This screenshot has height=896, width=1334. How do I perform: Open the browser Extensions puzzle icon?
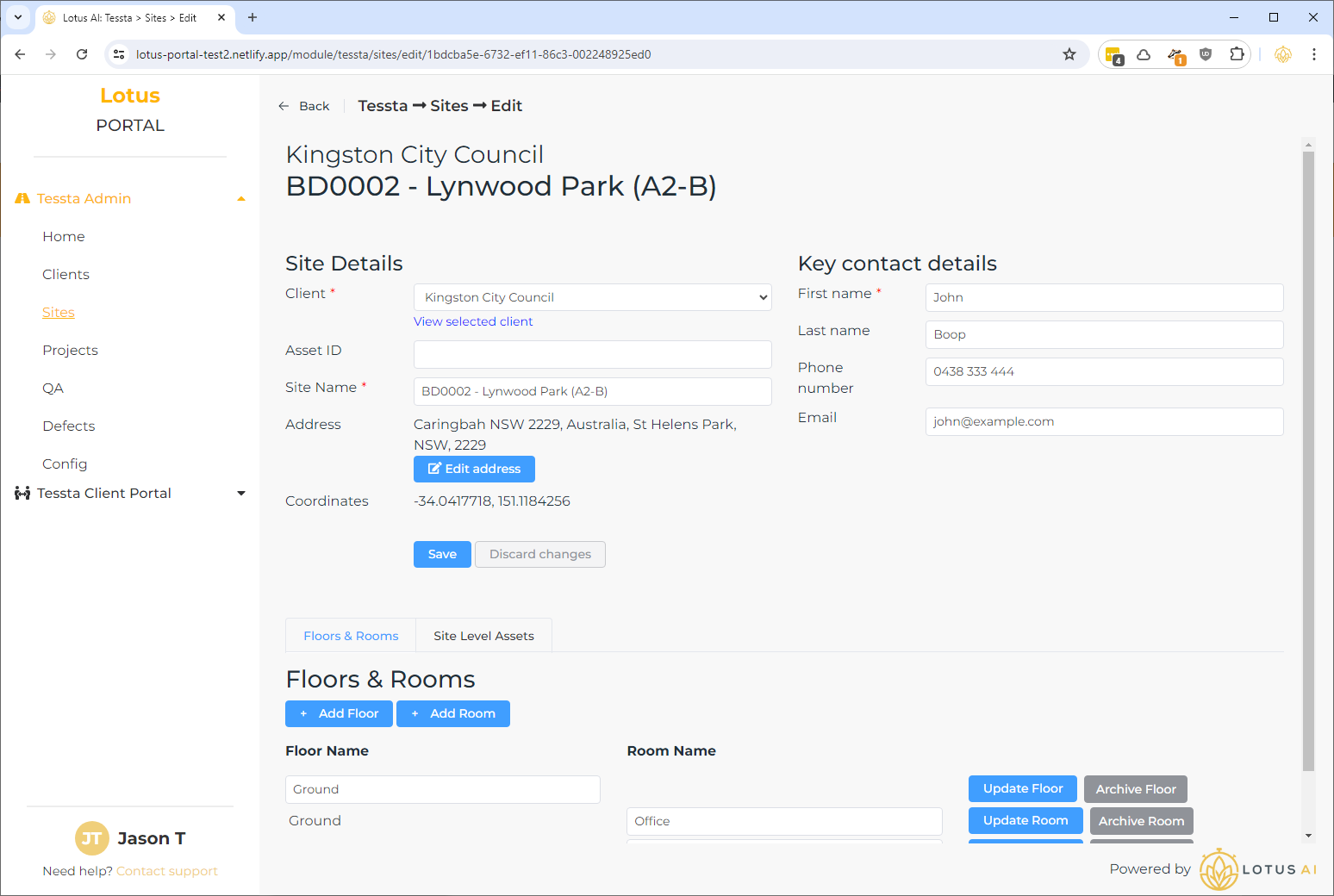coord(1237,54)
